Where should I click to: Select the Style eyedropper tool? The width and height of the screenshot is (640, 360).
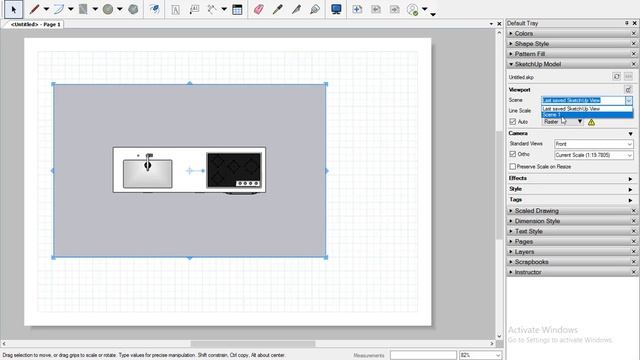278,9
